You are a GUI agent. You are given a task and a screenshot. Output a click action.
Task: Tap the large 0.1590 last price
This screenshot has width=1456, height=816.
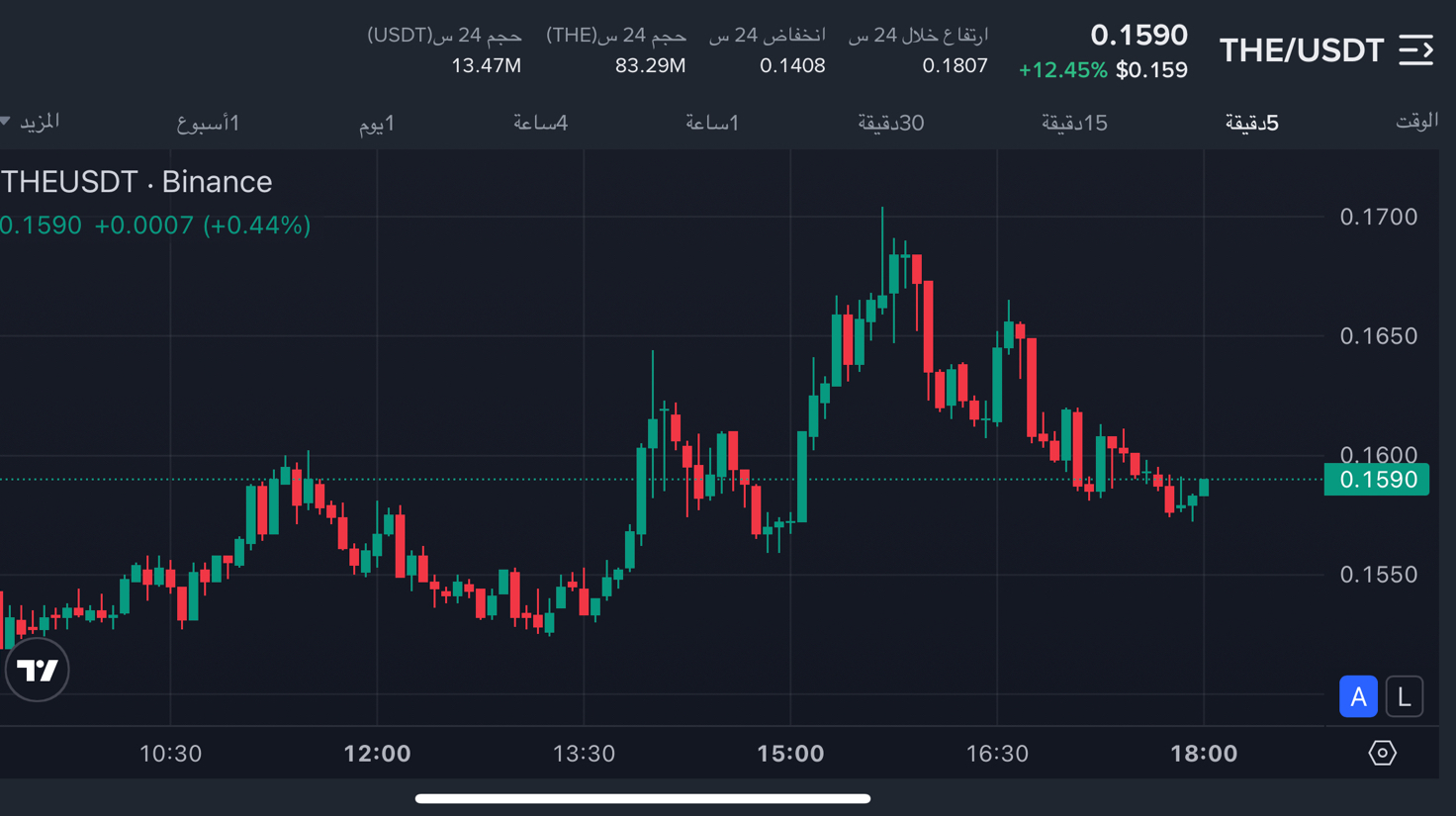pyautogui.click(x=1138, y=36)
